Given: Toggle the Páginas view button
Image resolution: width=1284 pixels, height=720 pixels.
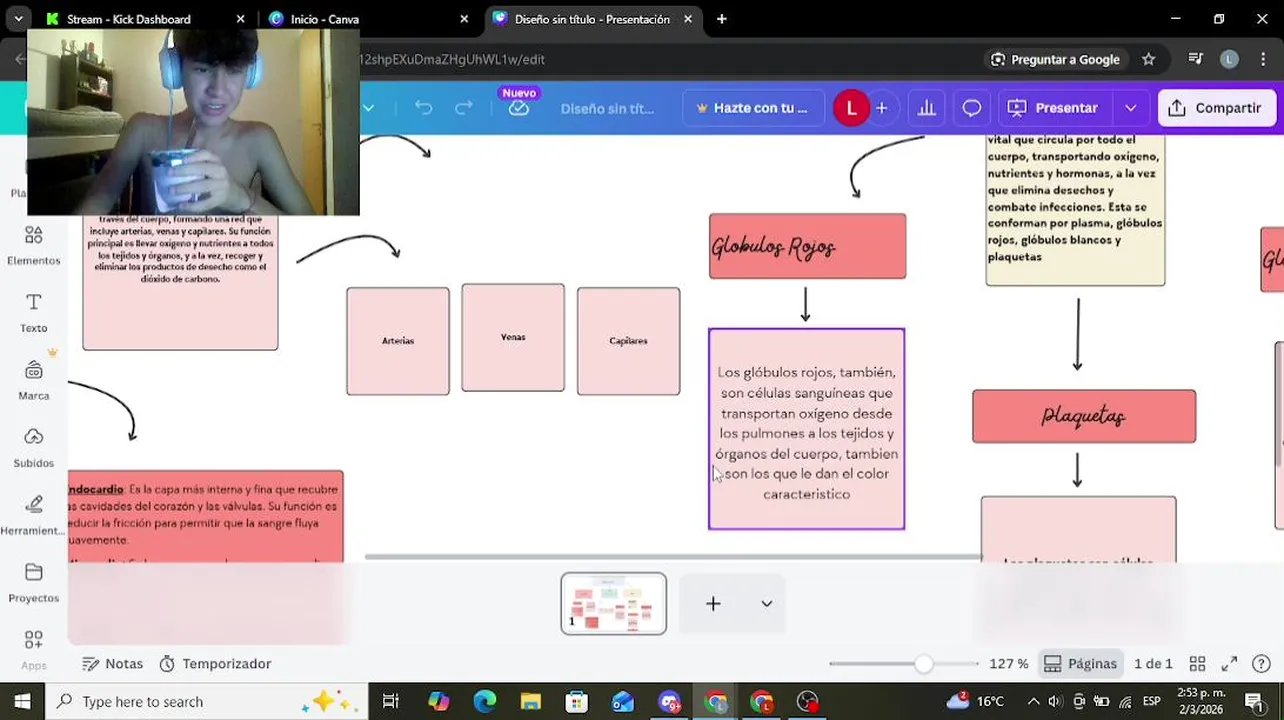Looking at the screenshot, I should 1080,664.
